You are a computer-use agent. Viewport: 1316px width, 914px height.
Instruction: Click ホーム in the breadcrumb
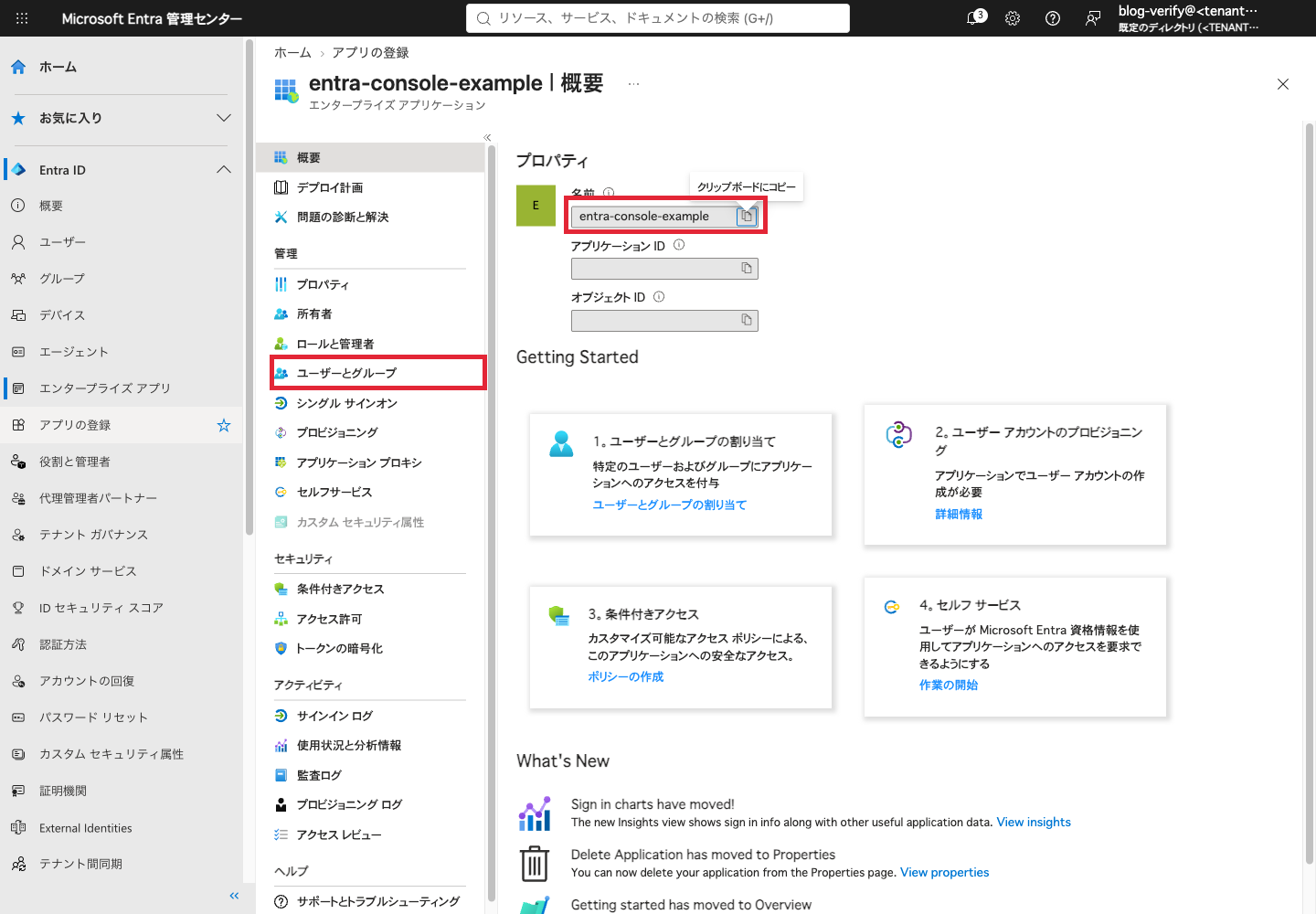tap(292, 52)
